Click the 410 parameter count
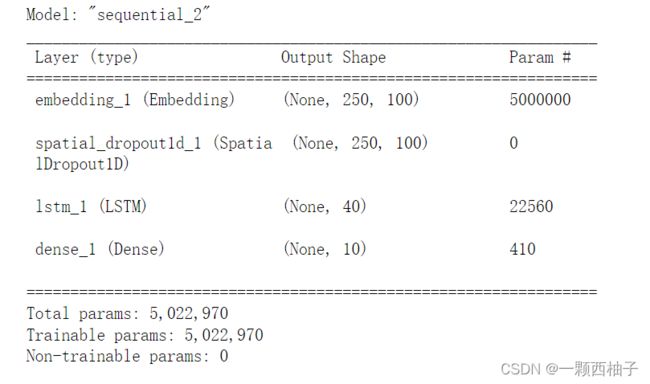Screen dimensions: 650x384 tap(522, 249)
